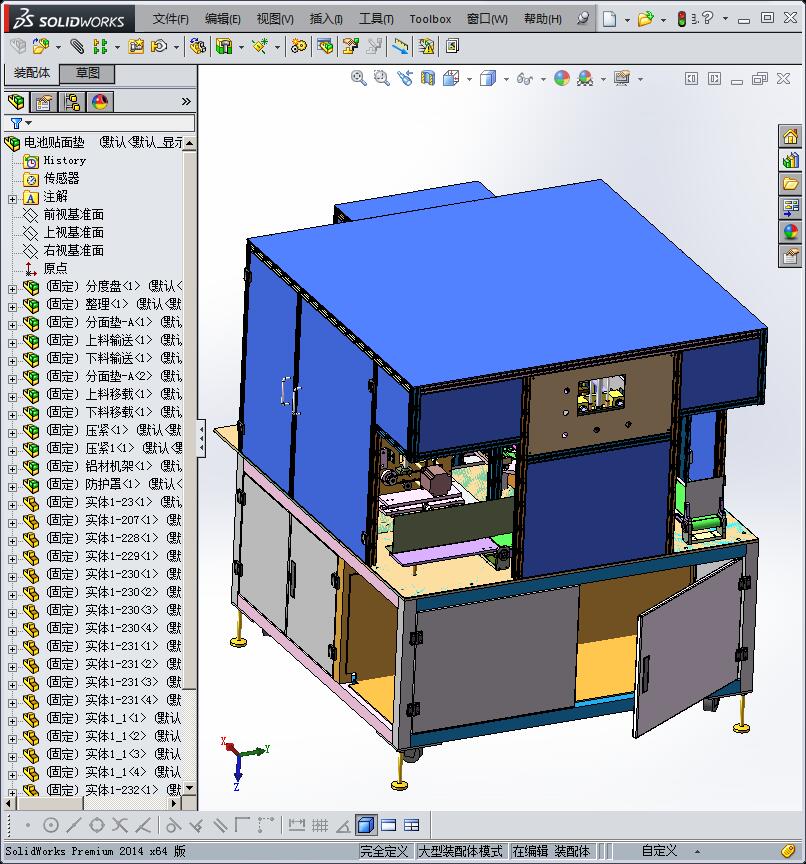This screenshot has height=864, width=806.
Task: Open the ConfigurationManager tab icon
Action: tap(72, 102)
